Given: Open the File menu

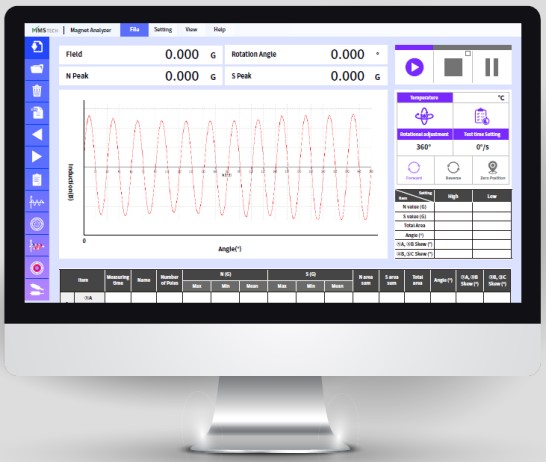Looking at the screenshot, I should [x=134, y=30].
